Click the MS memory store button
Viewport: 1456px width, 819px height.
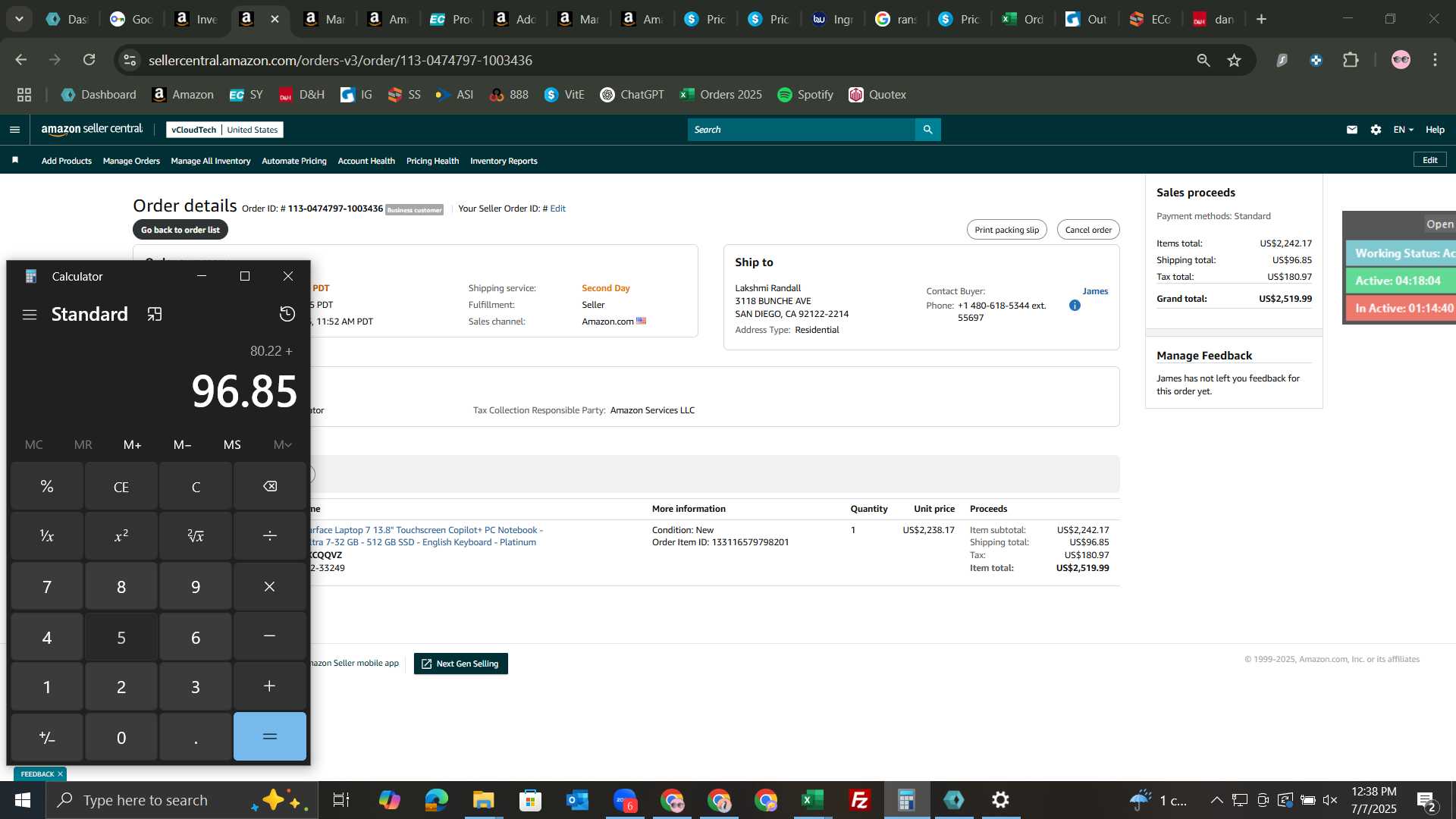pos(232,444)
